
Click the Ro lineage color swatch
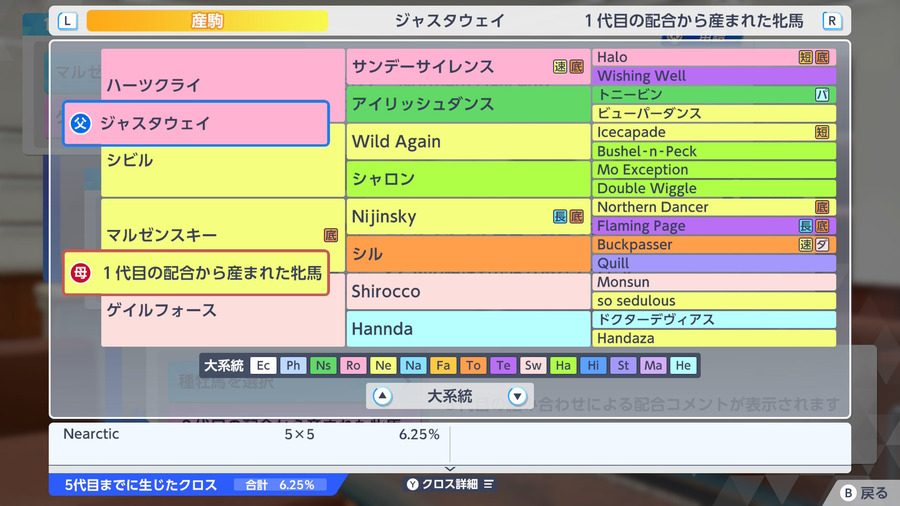pos(353,365)
